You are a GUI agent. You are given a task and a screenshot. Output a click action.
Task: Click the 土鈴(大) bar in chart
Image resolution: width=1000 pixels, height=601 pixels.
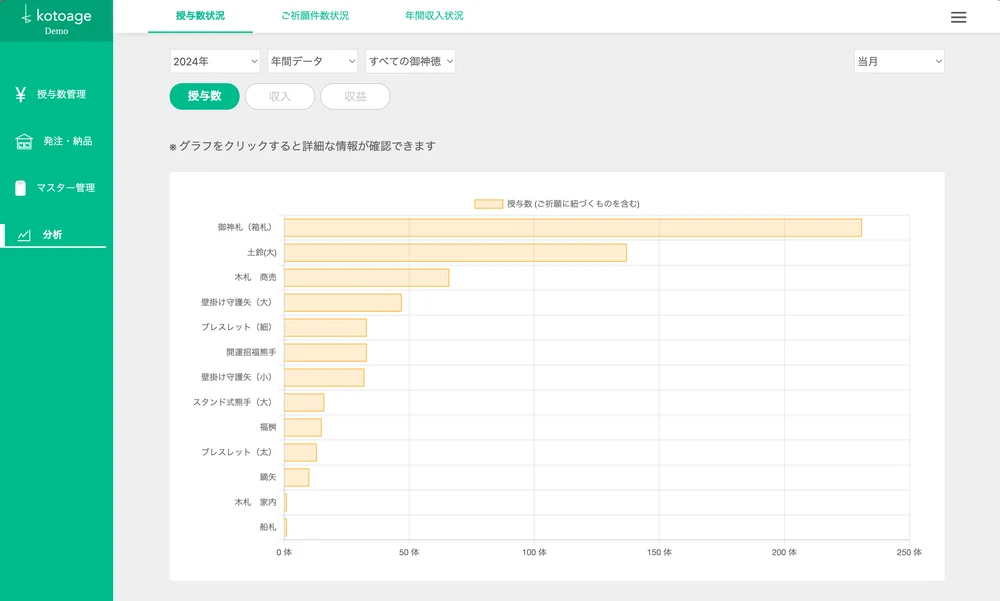coord(455,253)
